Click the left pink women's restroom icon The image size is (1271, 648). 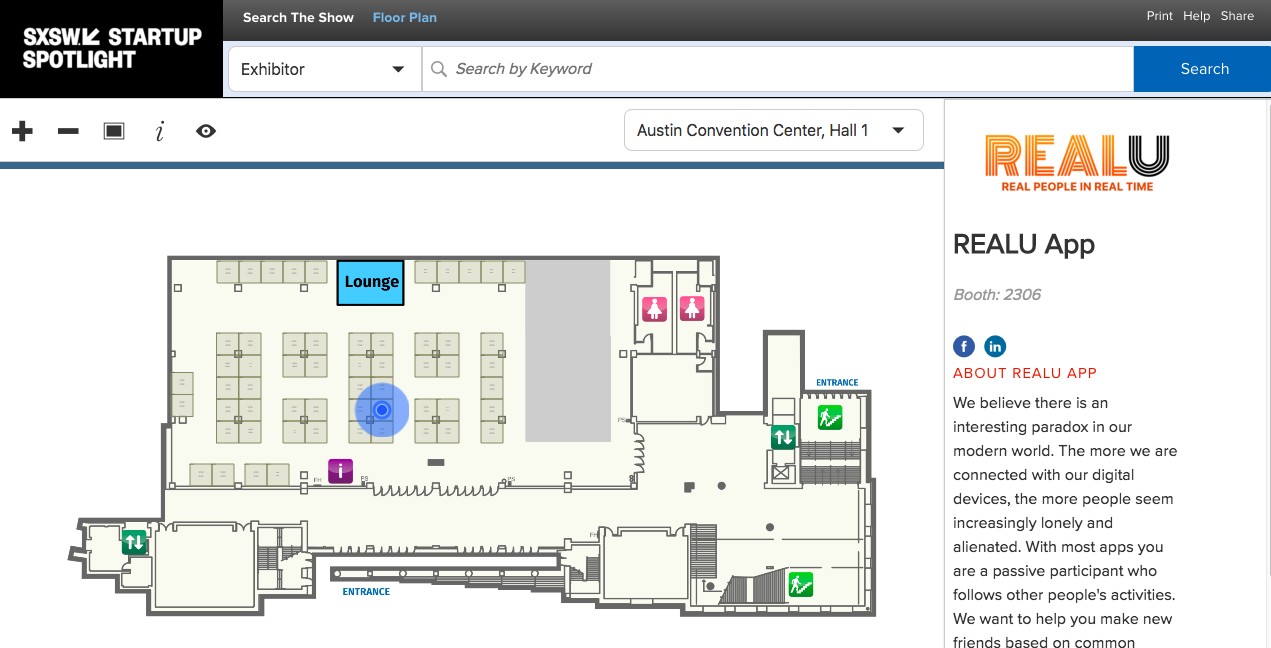tap(655, 309)
